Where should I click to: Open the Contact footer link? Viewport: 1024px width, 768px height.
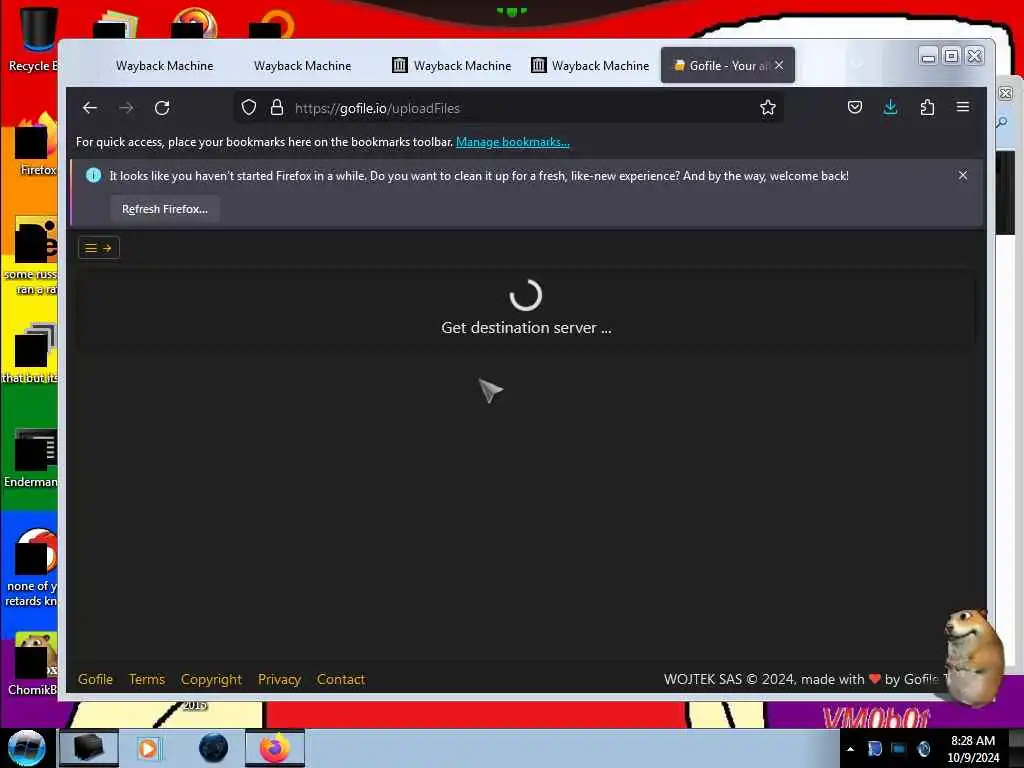[x=341, y=679]
